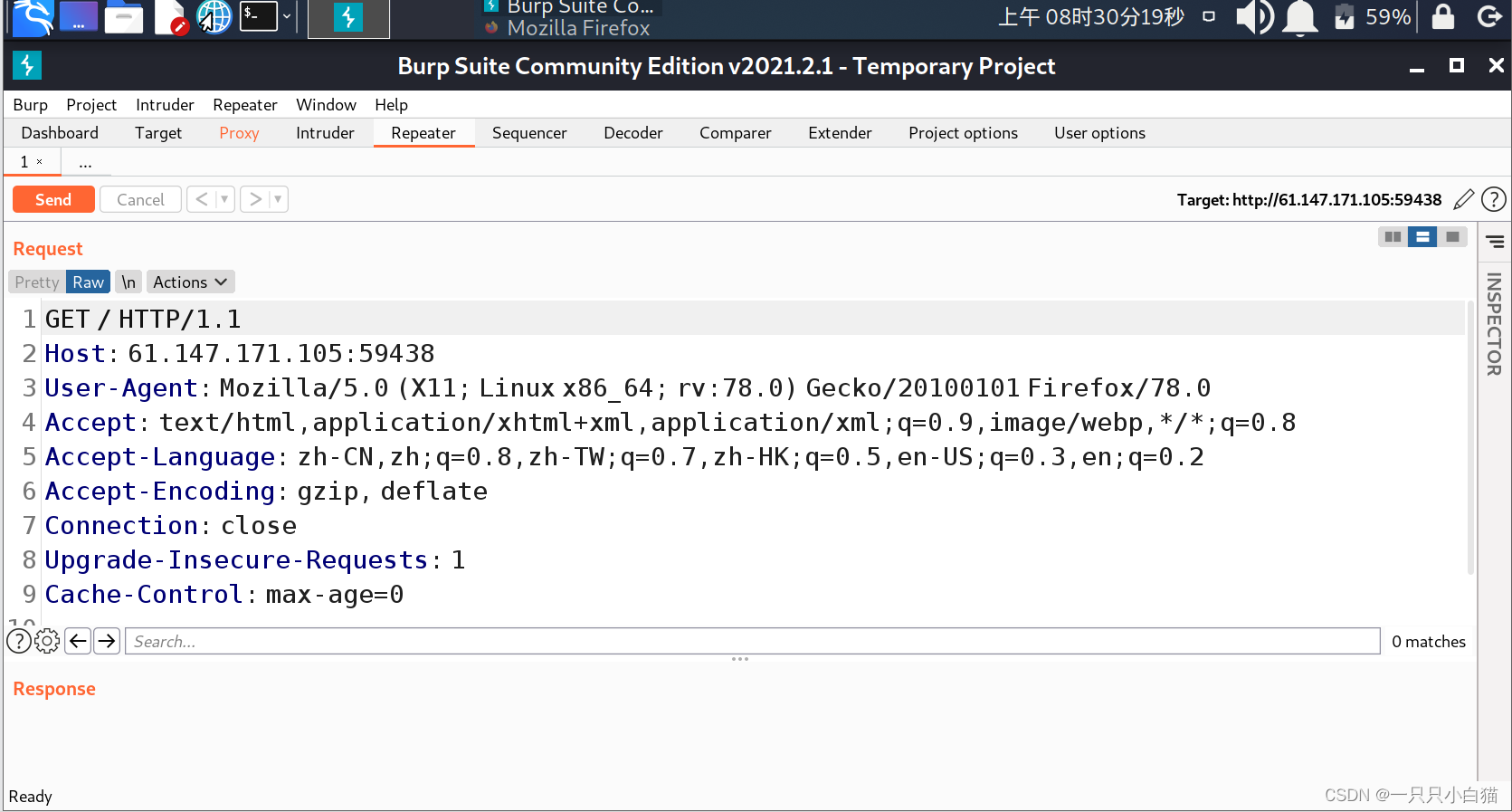
Task: Switch to the Target tab
Action: coord(158,133)
